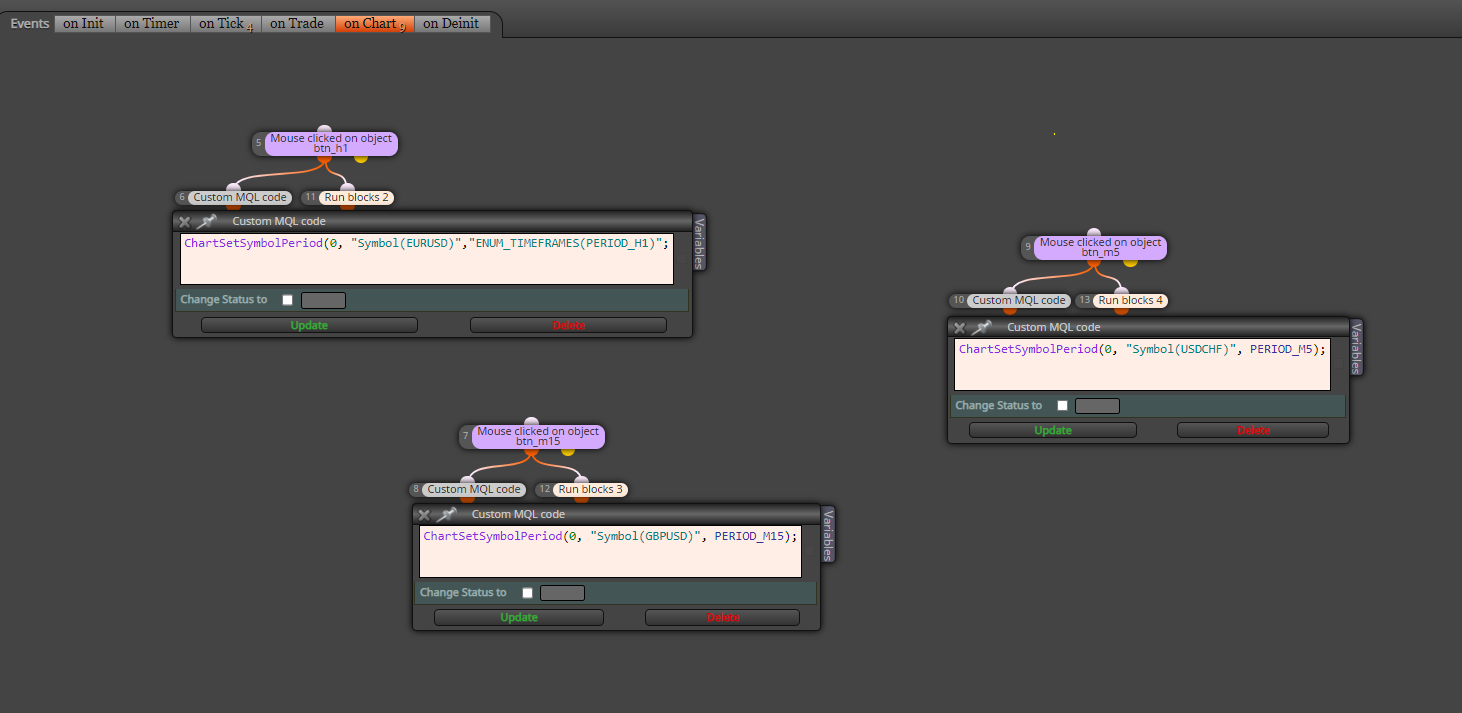
Task: Select the Run blocks 3 block
Action: (590, 490)
